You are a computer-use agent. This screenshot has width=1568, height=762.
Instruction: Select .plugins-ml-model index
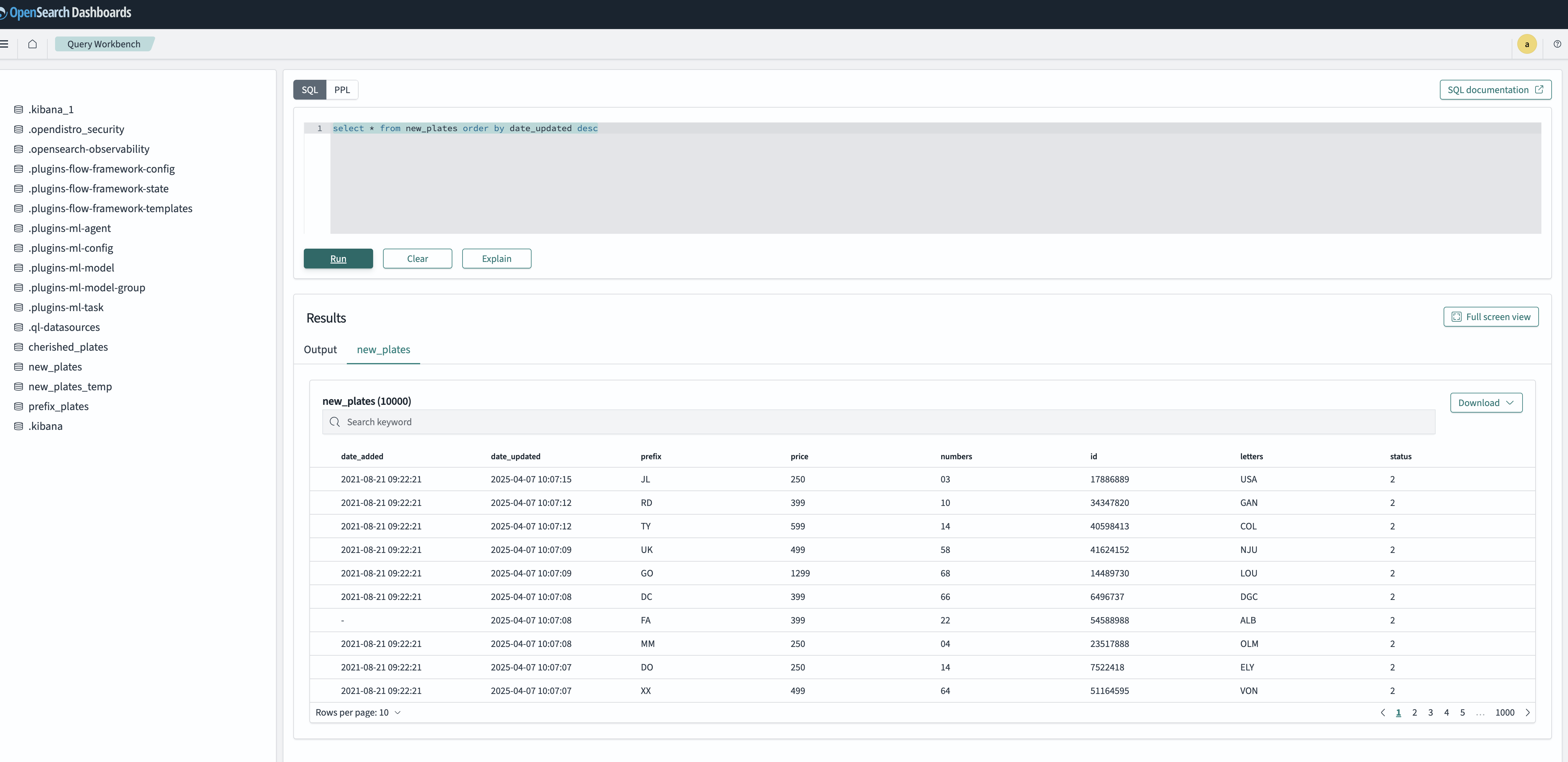(71, 268)
